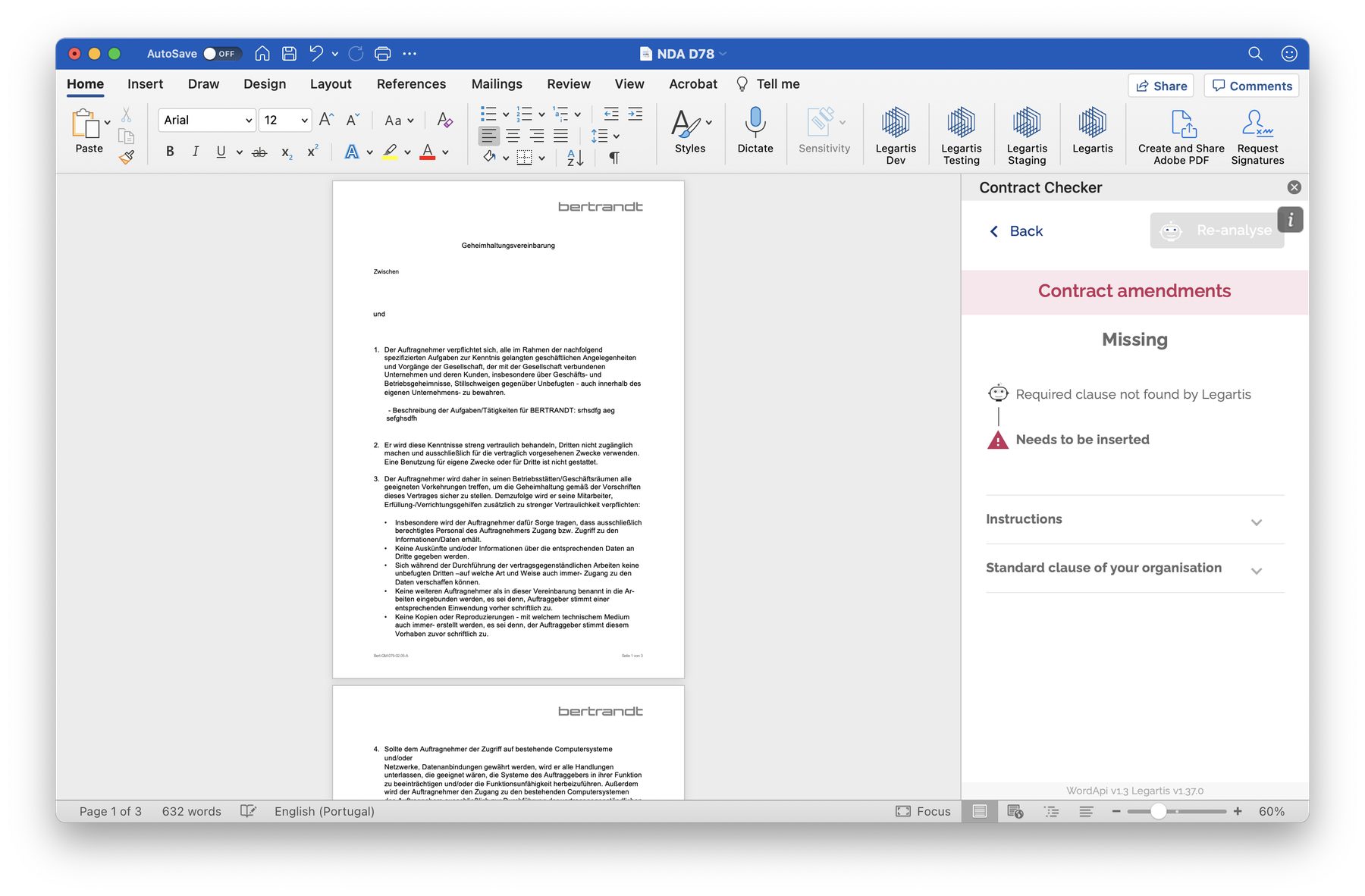
Task: Select the Format Painter brush
Action: click(x=127, y=157)
